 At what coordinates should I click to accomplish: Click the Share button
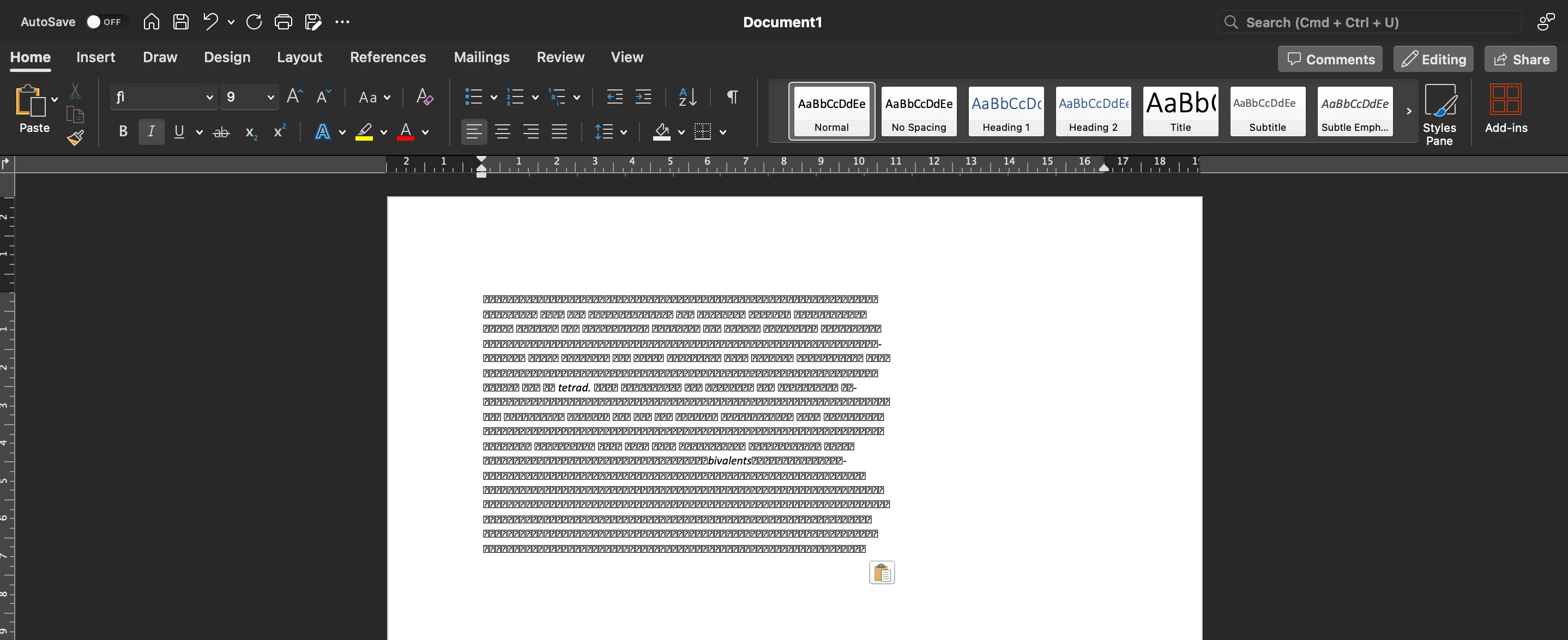pyautogui.click(x=1521, y=59)
